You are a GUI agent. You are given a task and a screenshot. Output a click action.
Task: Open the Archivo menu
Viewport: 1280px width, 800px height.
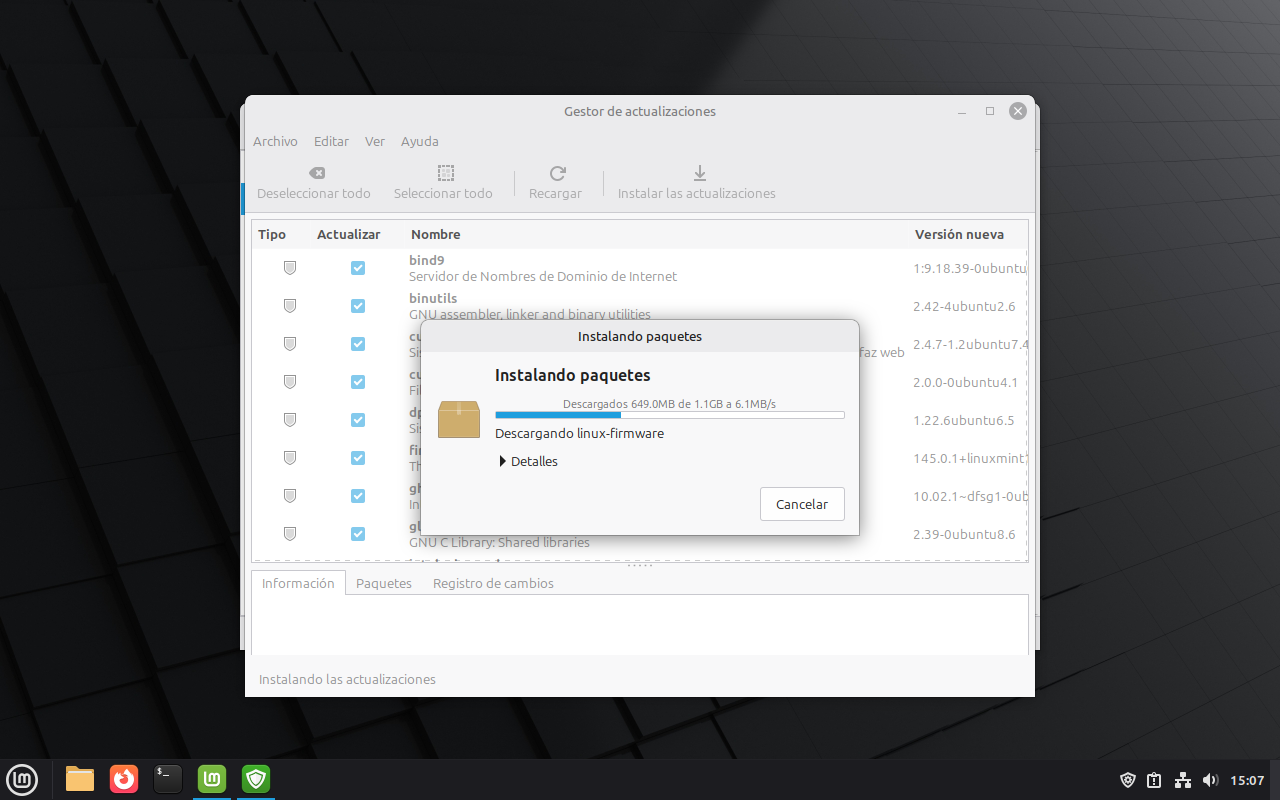pyautogui.click(x=275, y=141)
